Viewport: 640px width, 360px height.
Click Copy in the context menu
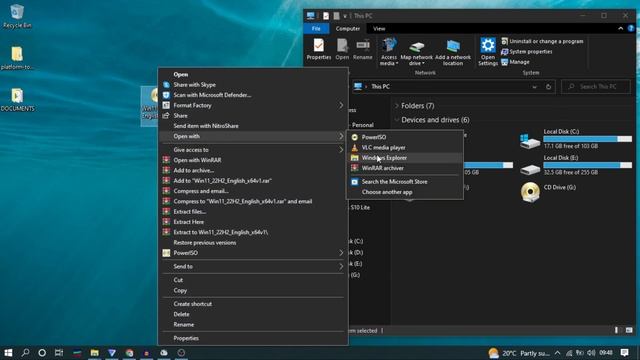253,290
